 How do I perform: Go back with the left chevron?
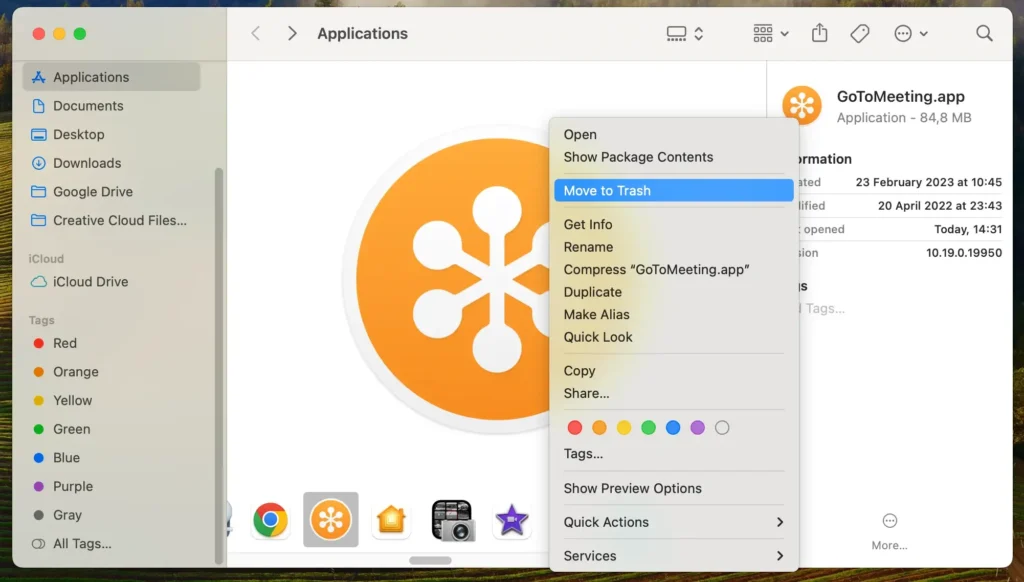point(256,33)
